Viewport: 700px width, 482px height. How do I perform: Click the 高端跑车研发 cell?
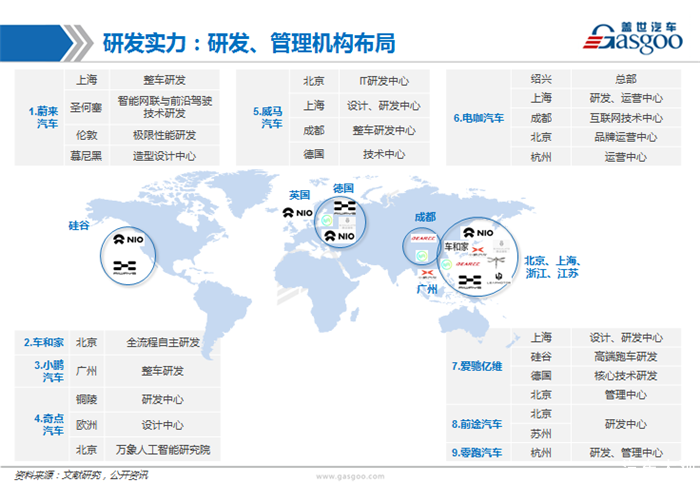click(625, 357)
